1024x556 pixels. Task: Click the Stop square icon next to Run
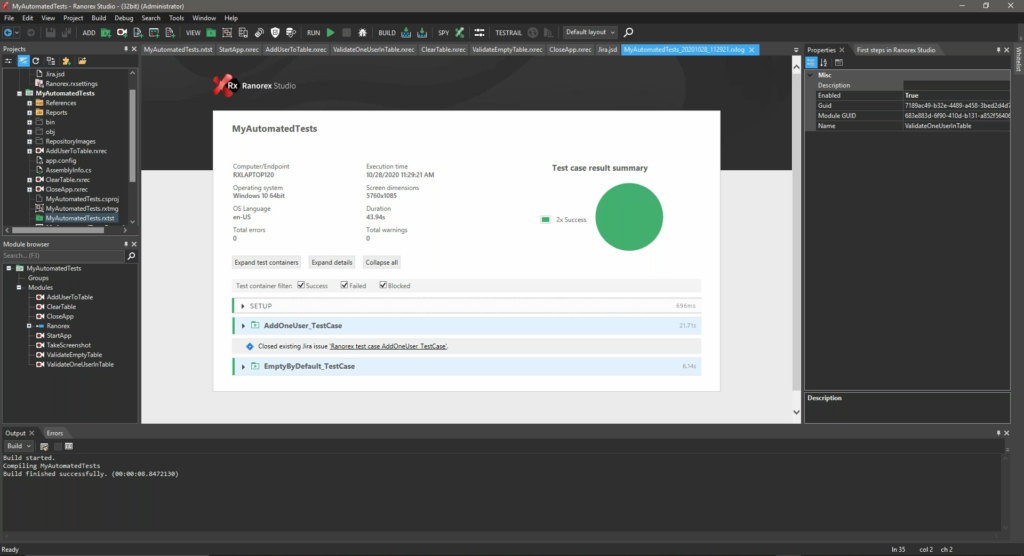pos(347,32)
